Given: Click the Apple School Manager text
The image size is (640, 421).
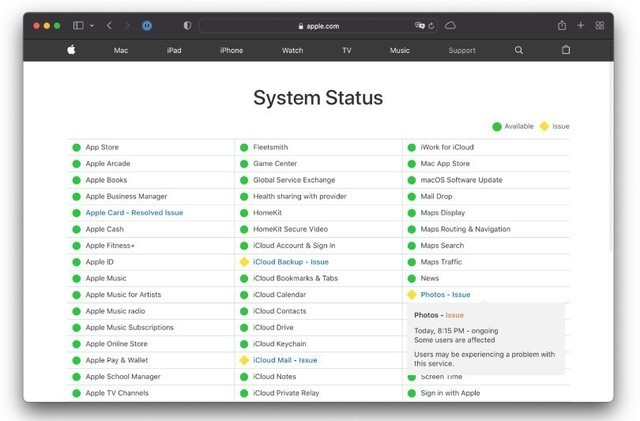Looking at the screenshot, I should [123, 376].
